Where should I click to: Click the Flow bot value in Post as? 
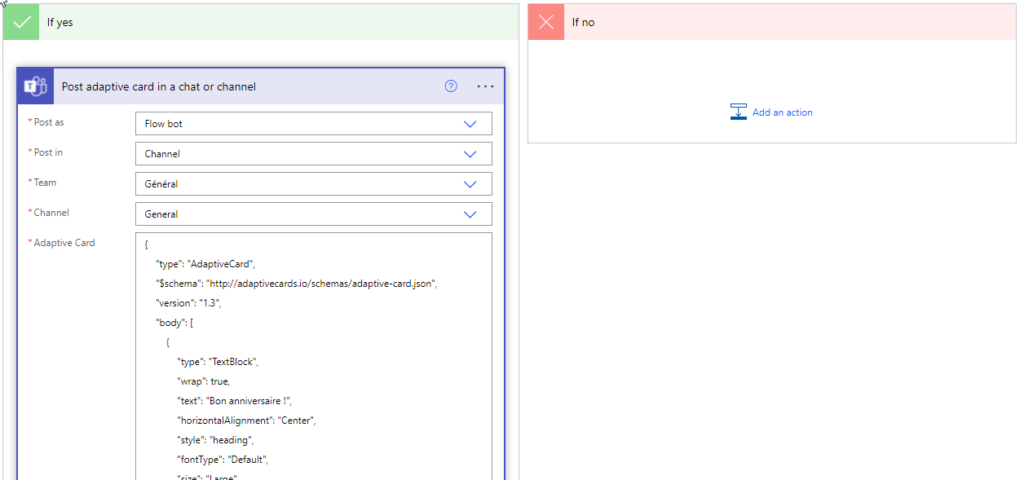164,124
